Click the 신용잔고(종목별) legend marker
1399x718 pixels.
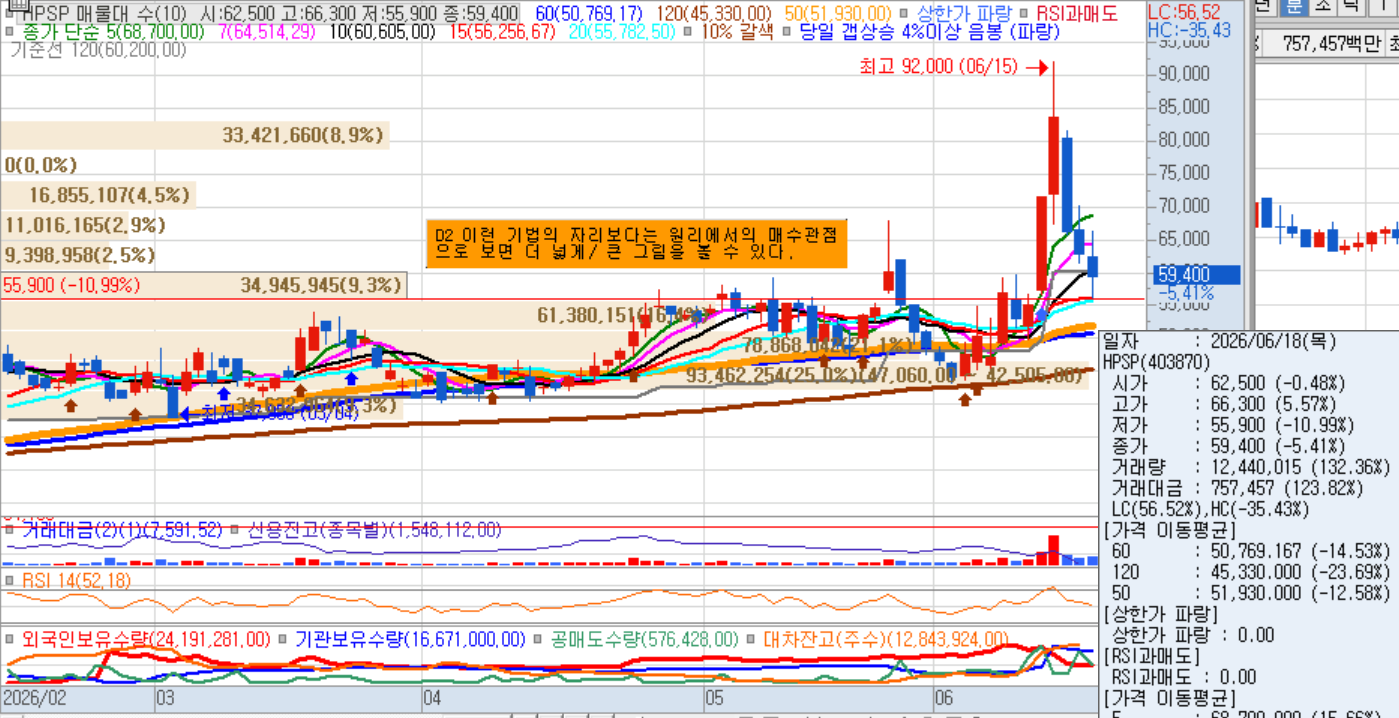pos(235,530)
